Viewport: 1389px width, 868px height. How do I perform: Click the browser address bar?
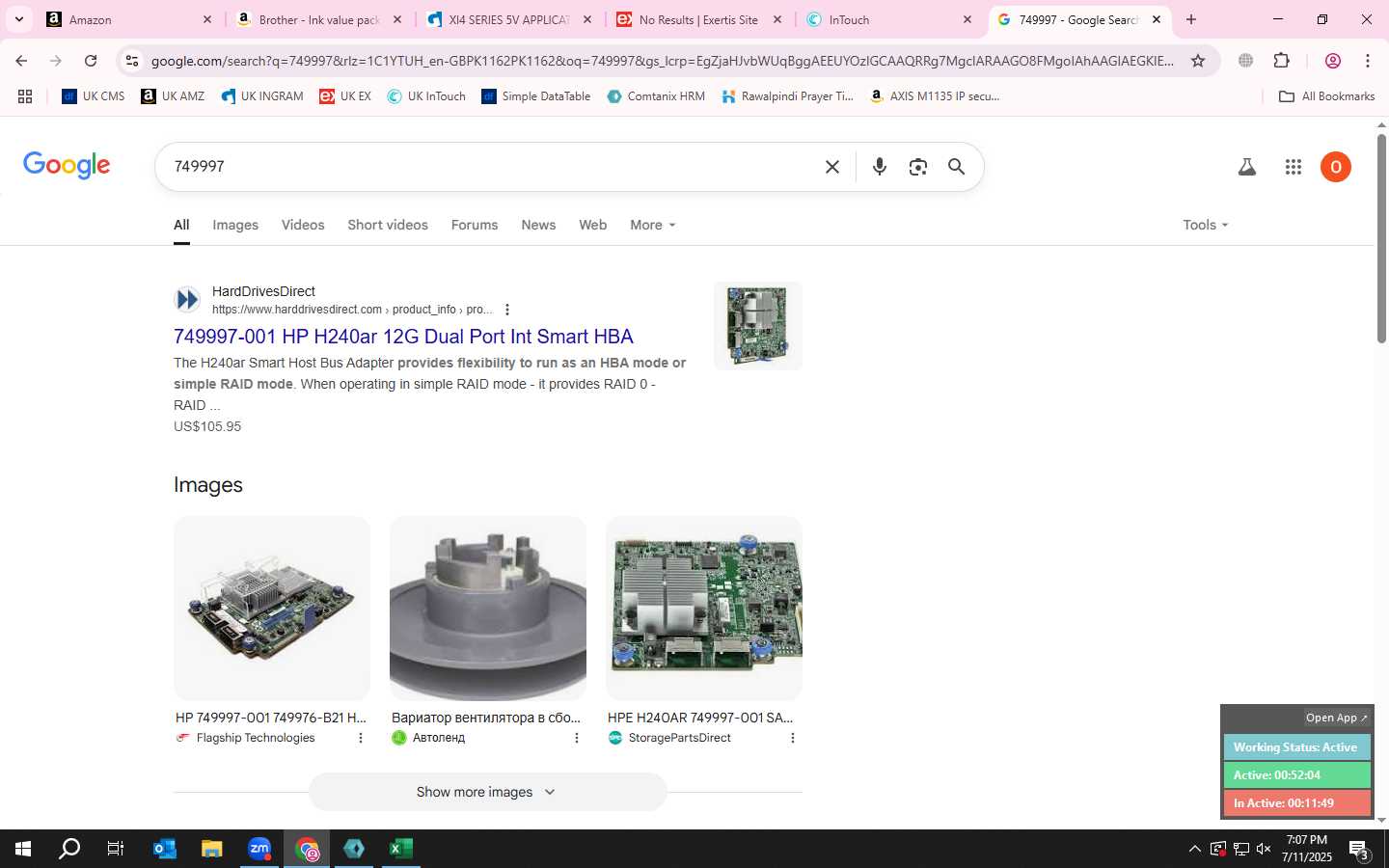(x=662, y=61)
